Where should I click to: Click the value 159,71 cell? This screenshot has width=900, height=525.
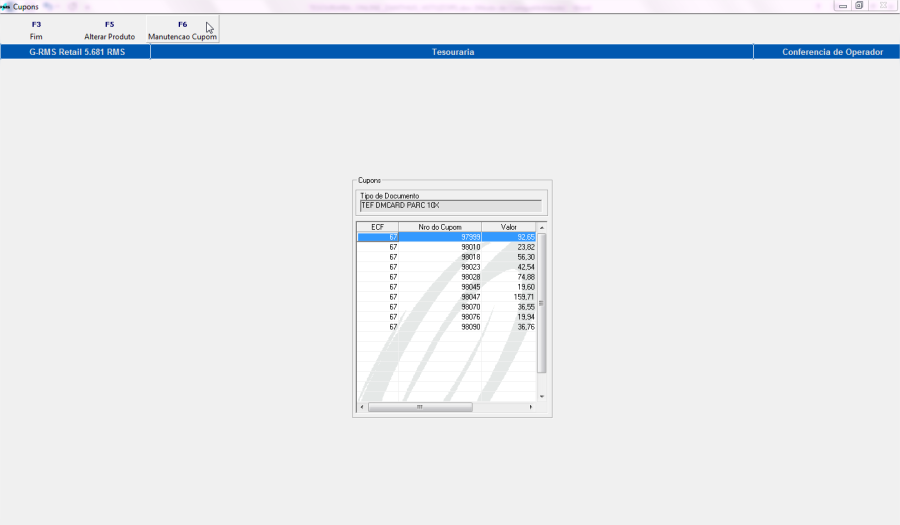(509, 297)
